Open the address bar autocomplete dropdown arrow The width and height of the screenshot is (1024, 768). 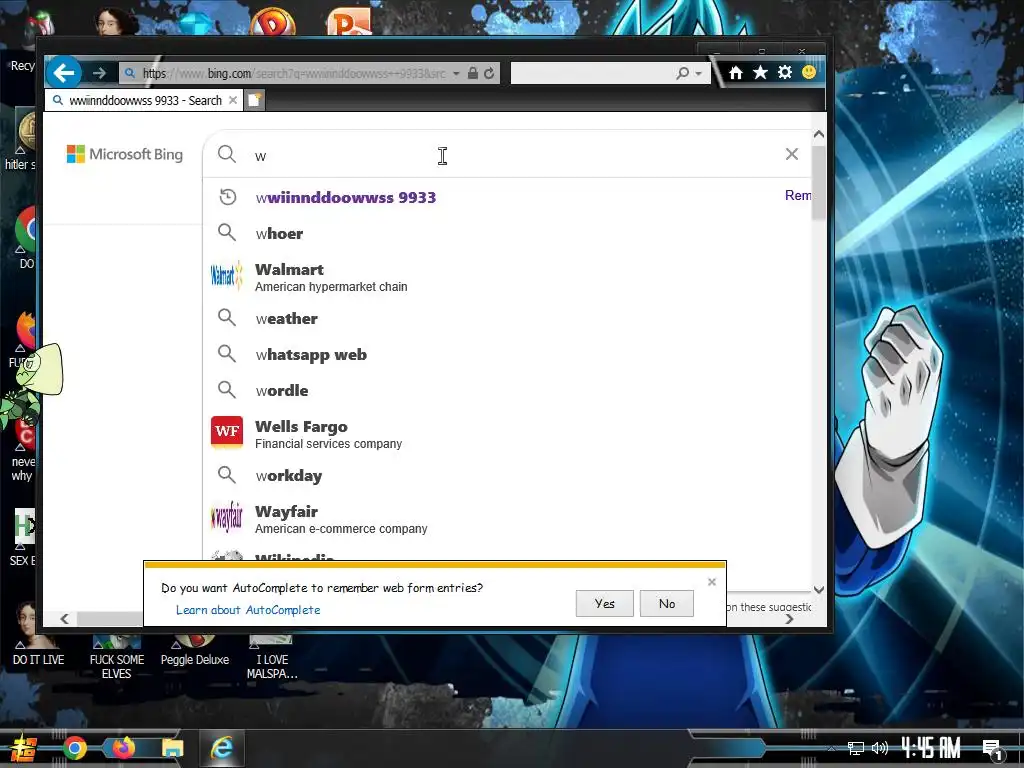coord(456,73)
